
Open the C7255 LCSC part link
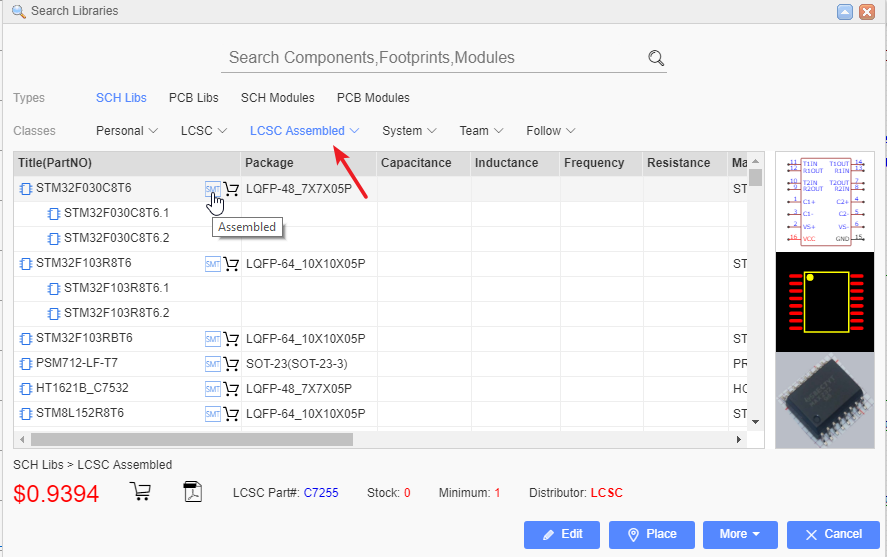[320, 493]
